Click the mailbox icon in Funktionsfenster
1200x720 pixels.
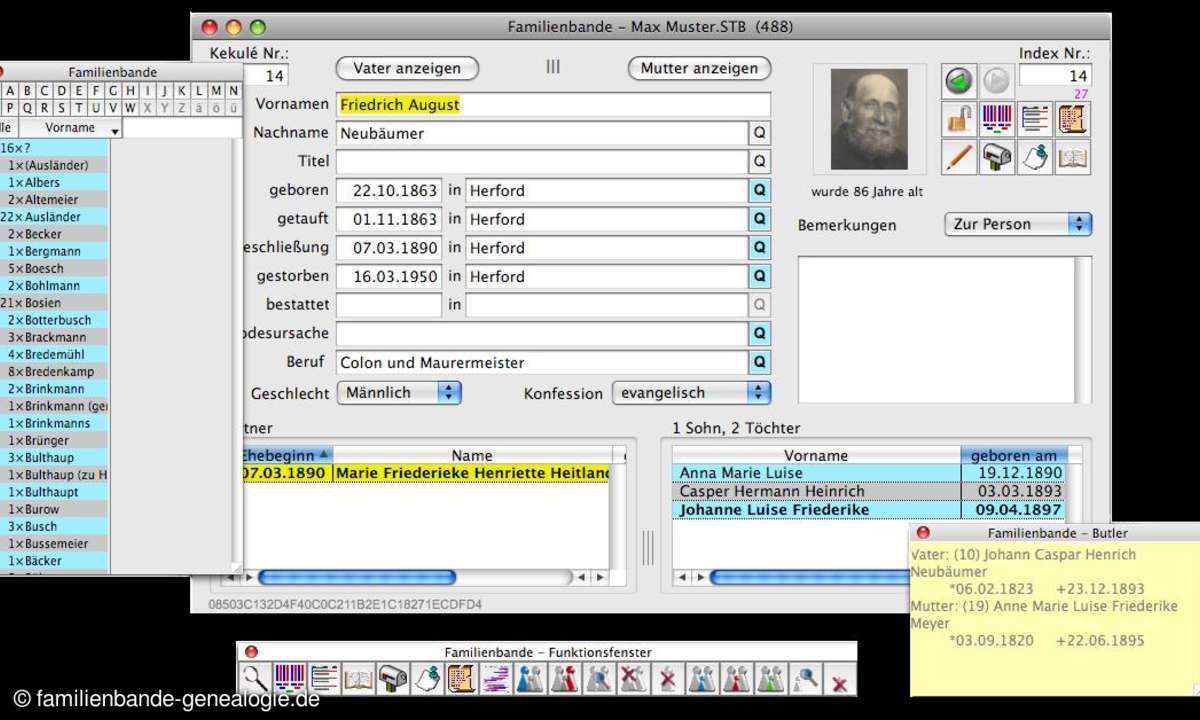tap(393, 679)
